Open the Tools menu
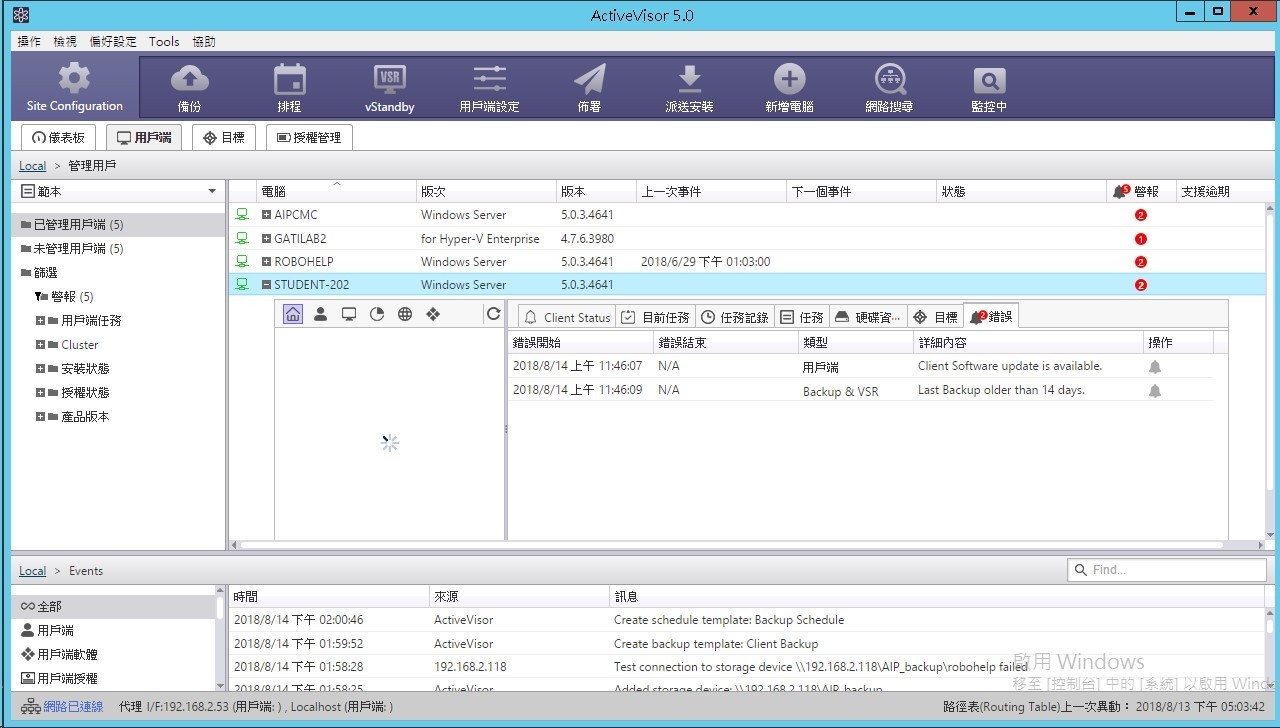The height and width of the screenshot is (728, 1280). coord(164,41)
